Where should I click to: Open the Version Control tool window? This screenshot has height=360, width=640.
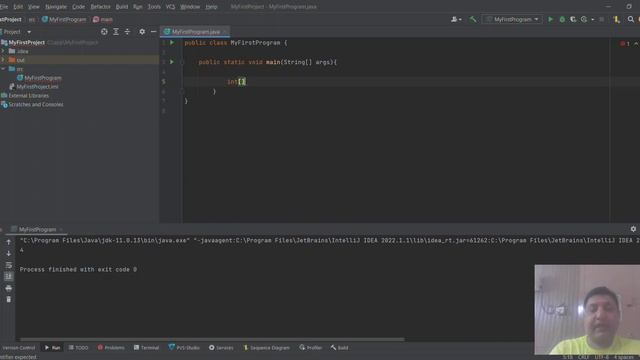point(18,348)
